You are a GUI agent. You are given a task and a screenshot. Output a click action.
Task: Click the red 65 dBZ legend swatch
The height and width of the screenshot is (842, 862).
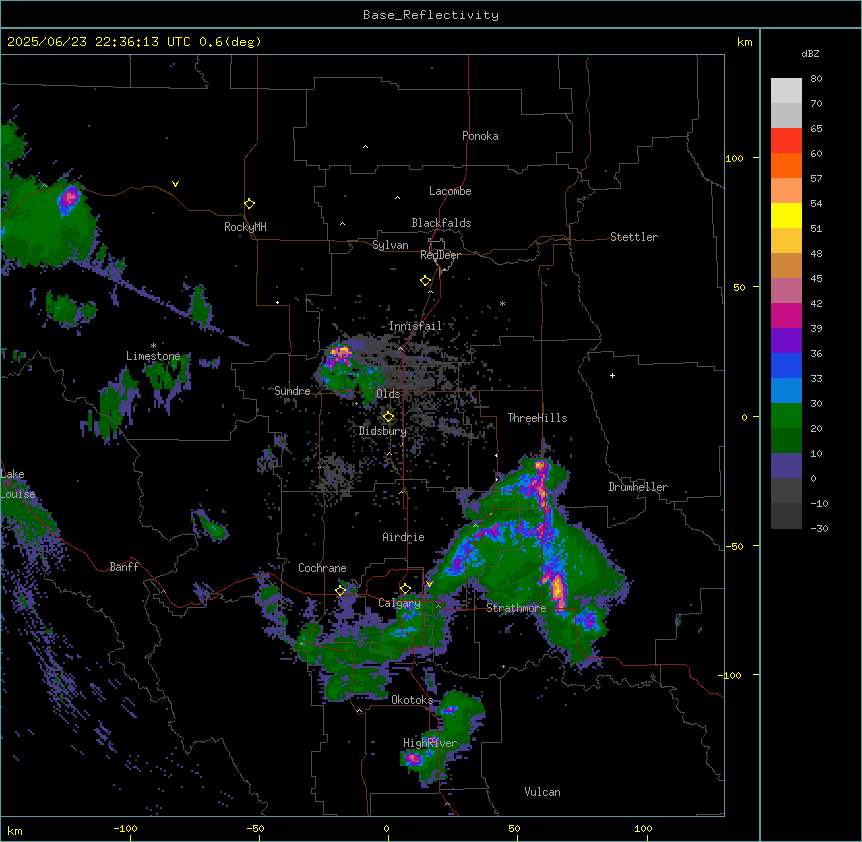(x=786, y=140)
